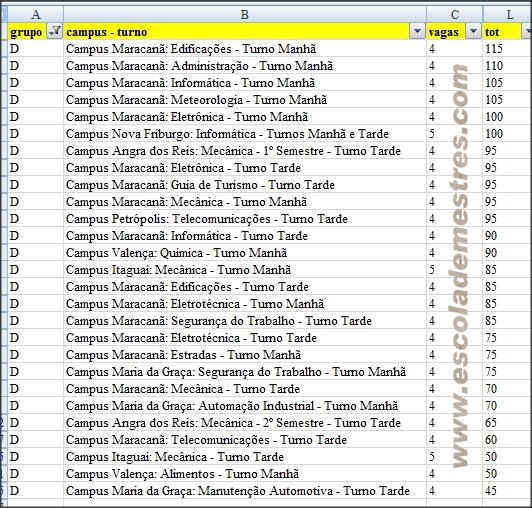Select cell 'Campus Valença: Alimentos - Turno Manhã'
532x508 pixels.
pyautogui.click(x=245, y=474)
